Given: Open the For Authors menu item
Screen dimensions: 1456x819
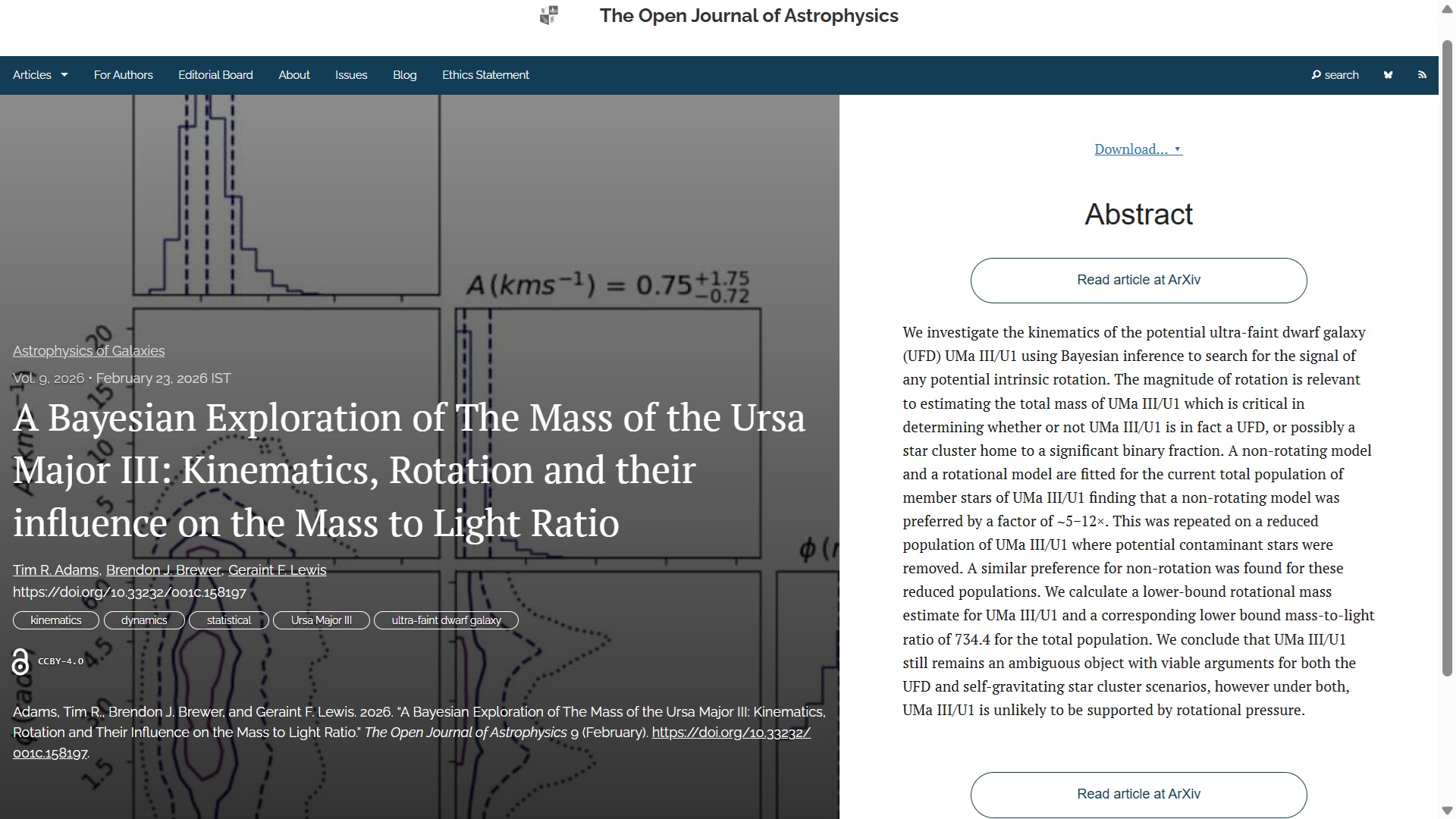Looking at the screenshot, I should 123,75.
